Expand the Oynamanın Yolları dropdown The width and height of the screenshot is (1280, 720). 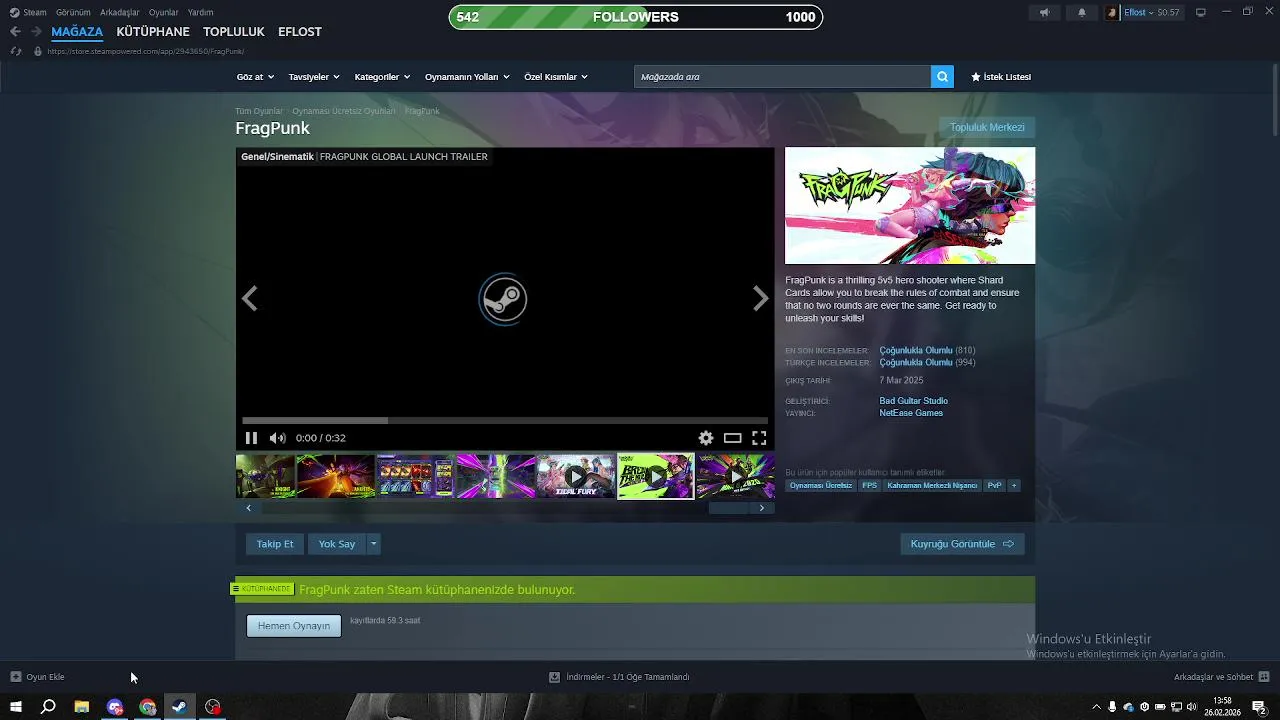point(467,77)
